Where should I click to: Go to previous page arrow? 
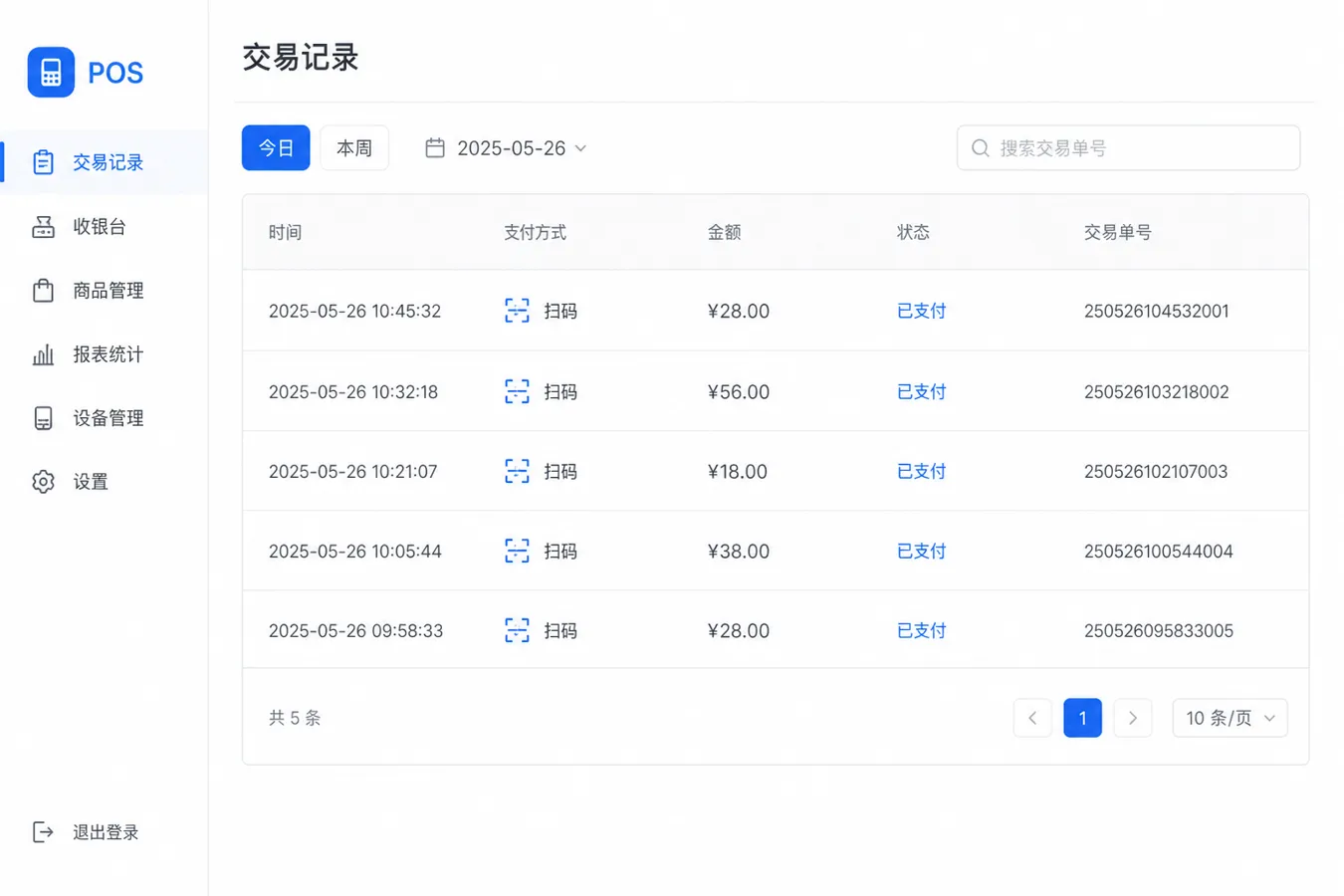1032,718
